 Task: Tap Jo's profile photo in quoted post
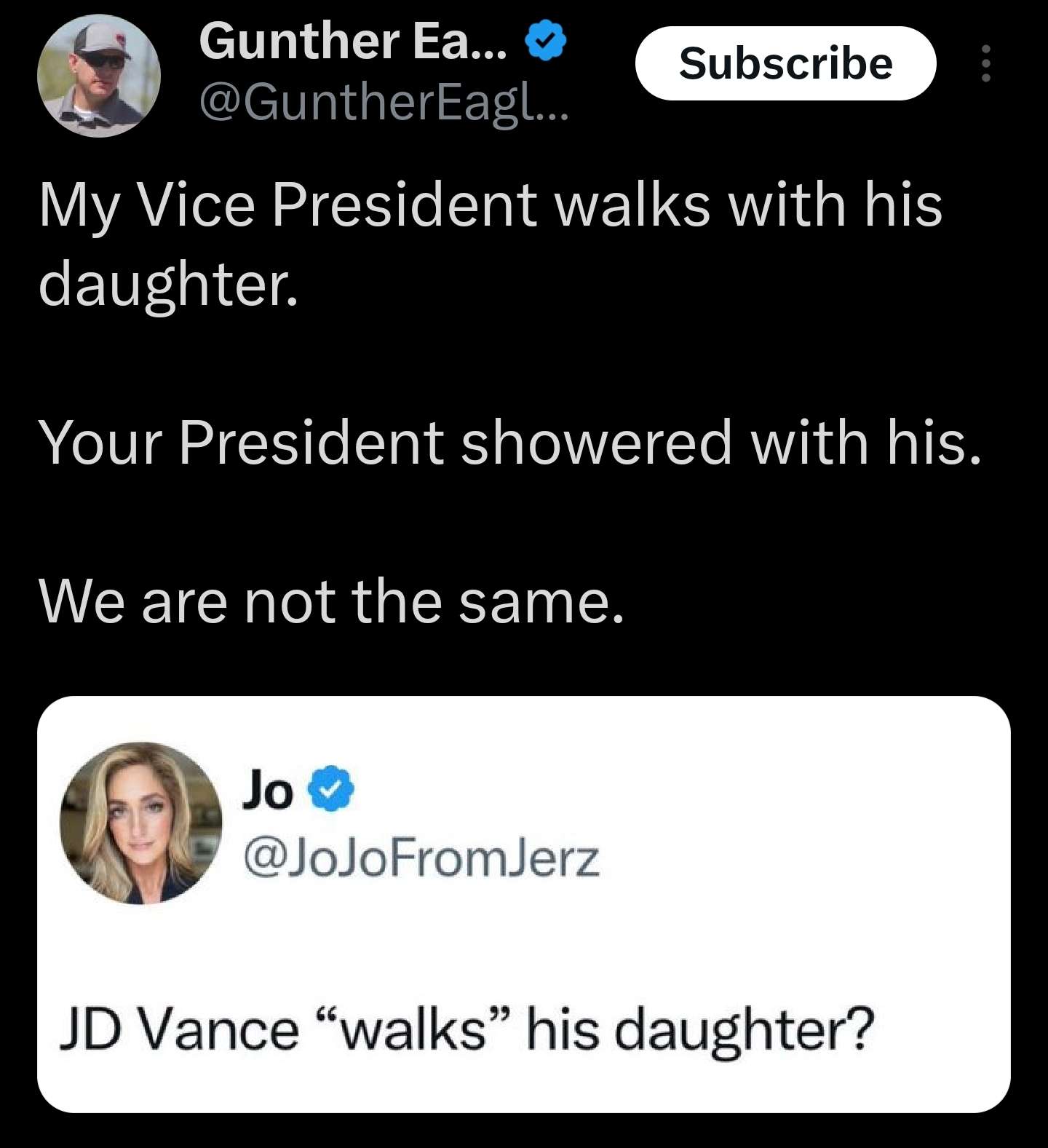click(x=140, y=823)
